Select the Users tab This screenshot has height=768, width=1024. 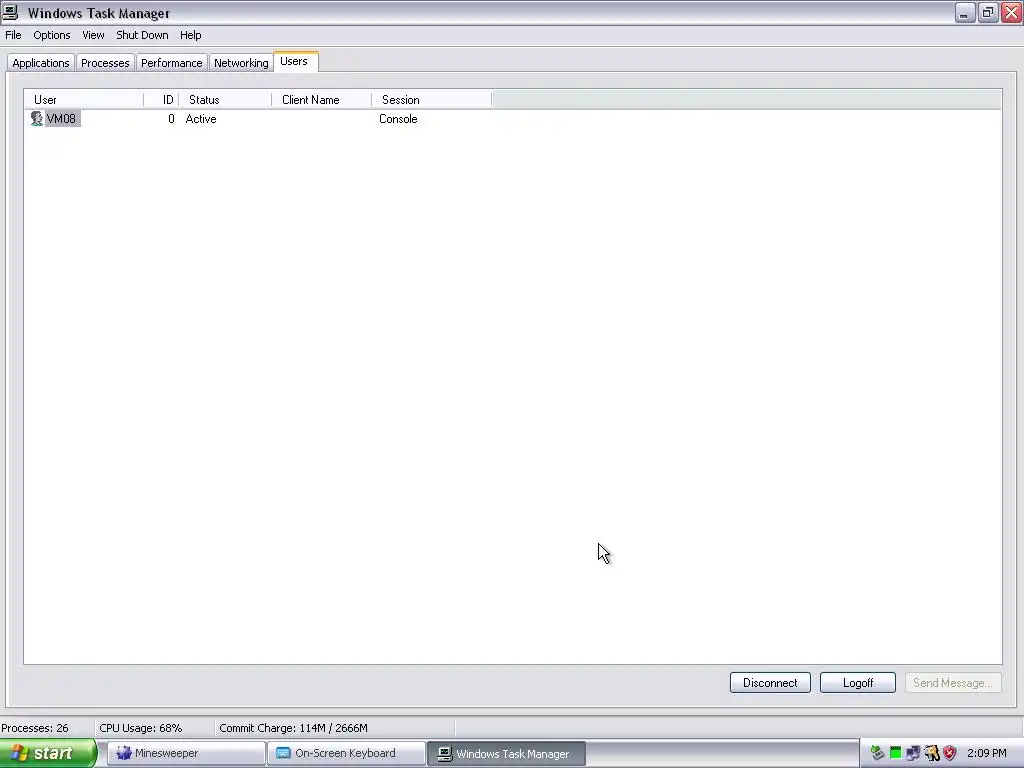[294, 61]
